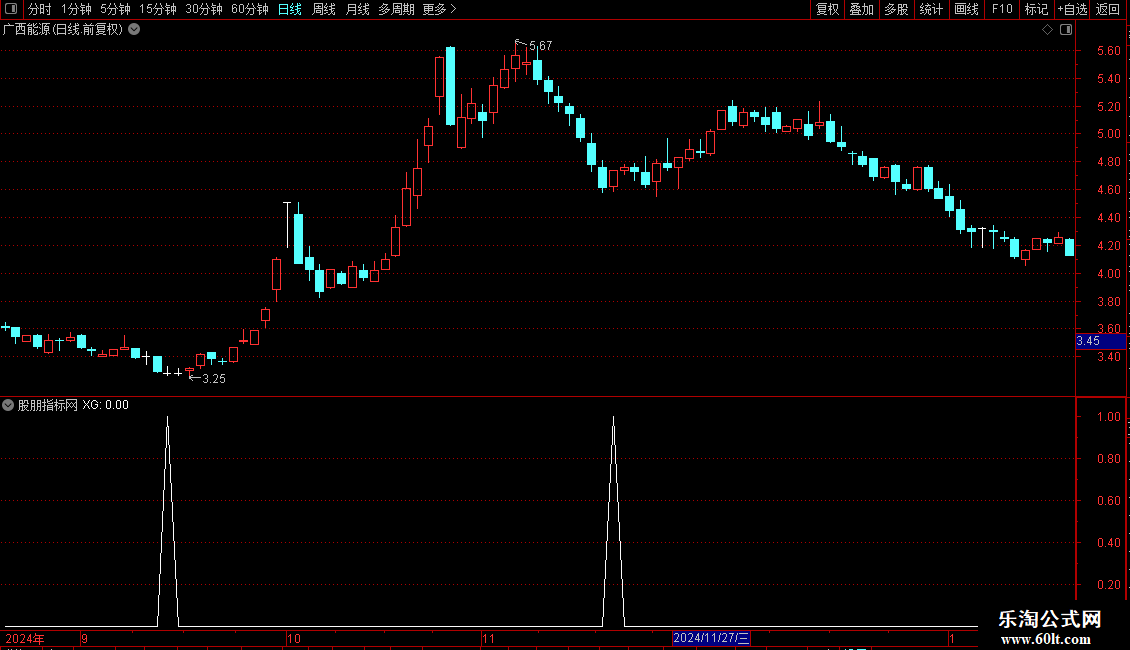Select the 60分钟 period

tap(249, 9)
